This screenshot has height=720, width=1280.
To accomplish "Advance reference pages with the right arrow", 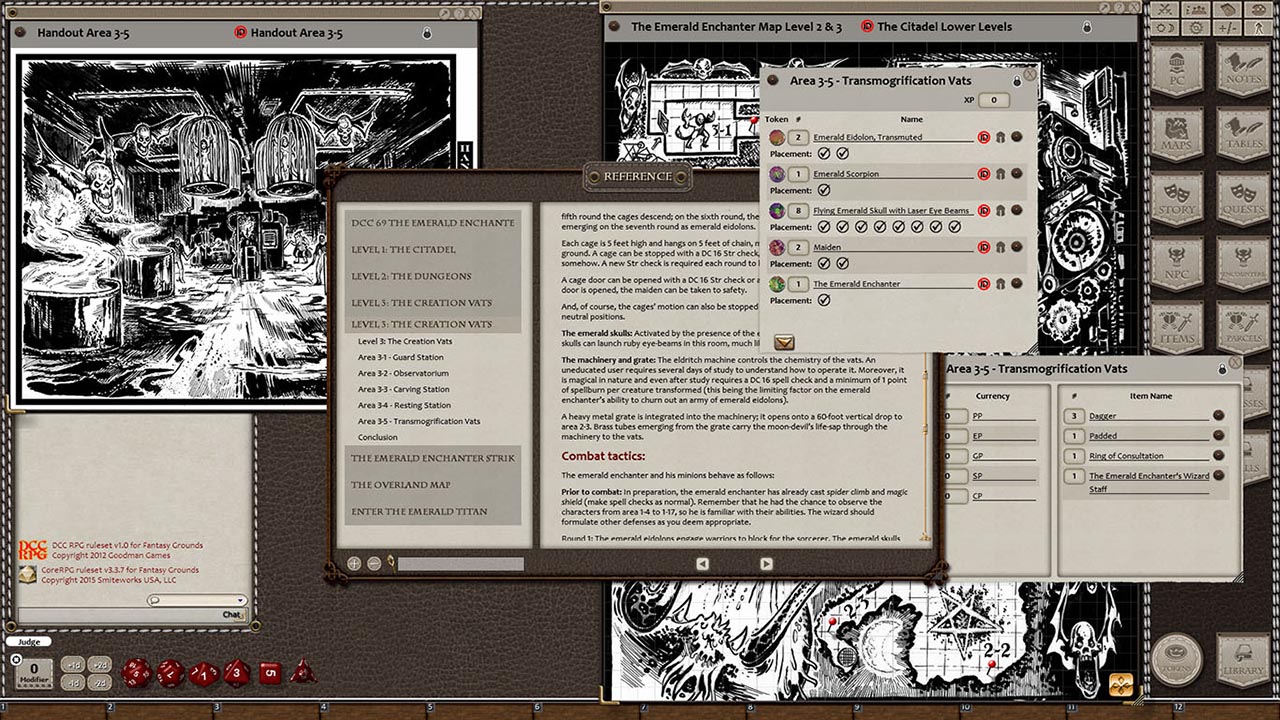I will [x=766, y=564].
